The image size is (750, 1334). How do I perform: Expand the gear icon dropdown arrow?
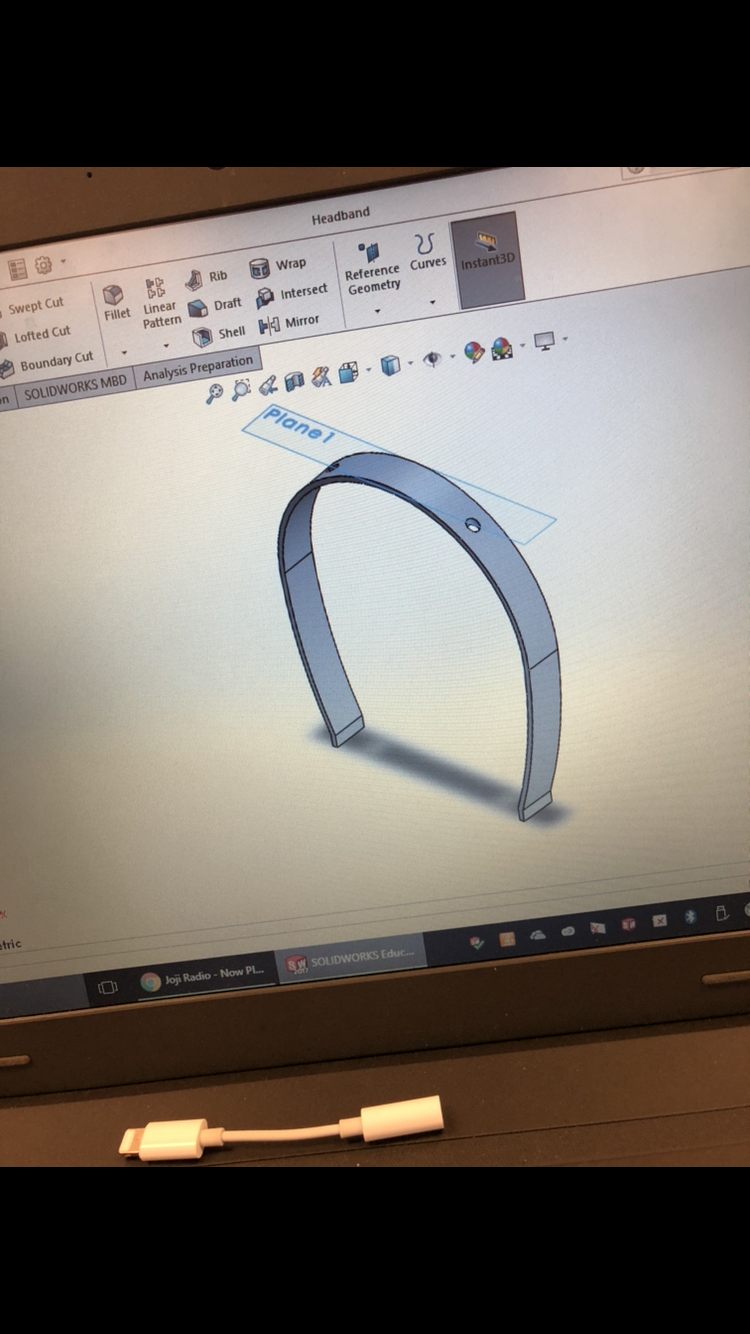(63, 263)
